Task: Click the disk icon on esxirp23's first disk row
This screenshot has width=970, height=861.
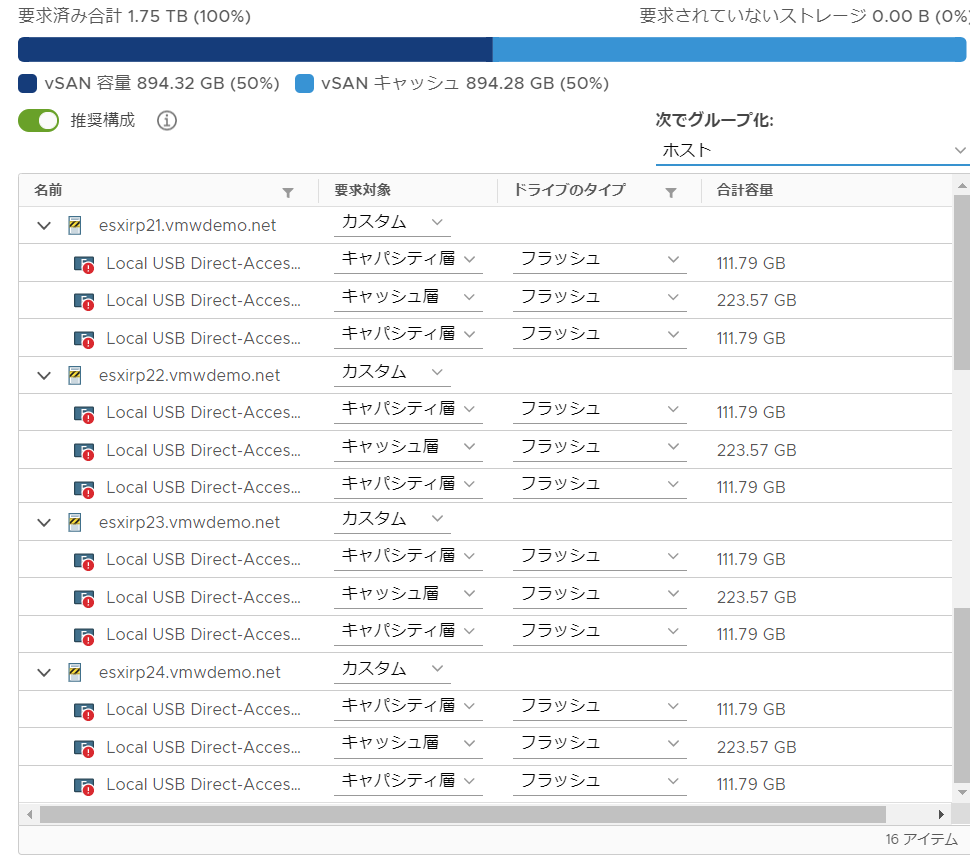Action: (84, 558)
